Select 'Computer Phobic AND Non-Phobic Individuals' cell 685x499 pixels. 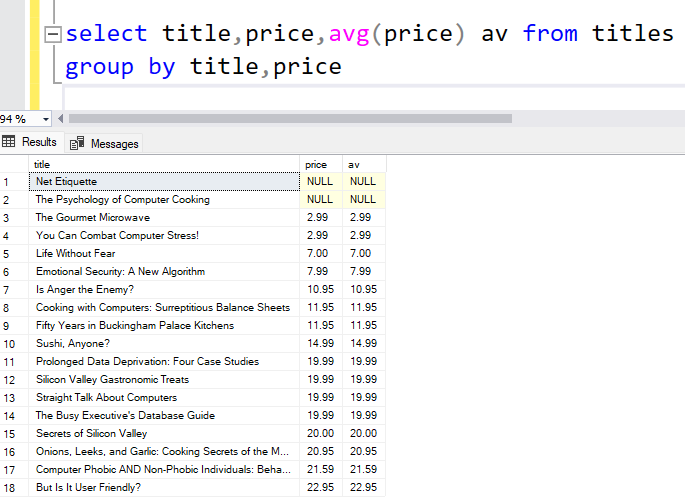(x=164, y=469)
